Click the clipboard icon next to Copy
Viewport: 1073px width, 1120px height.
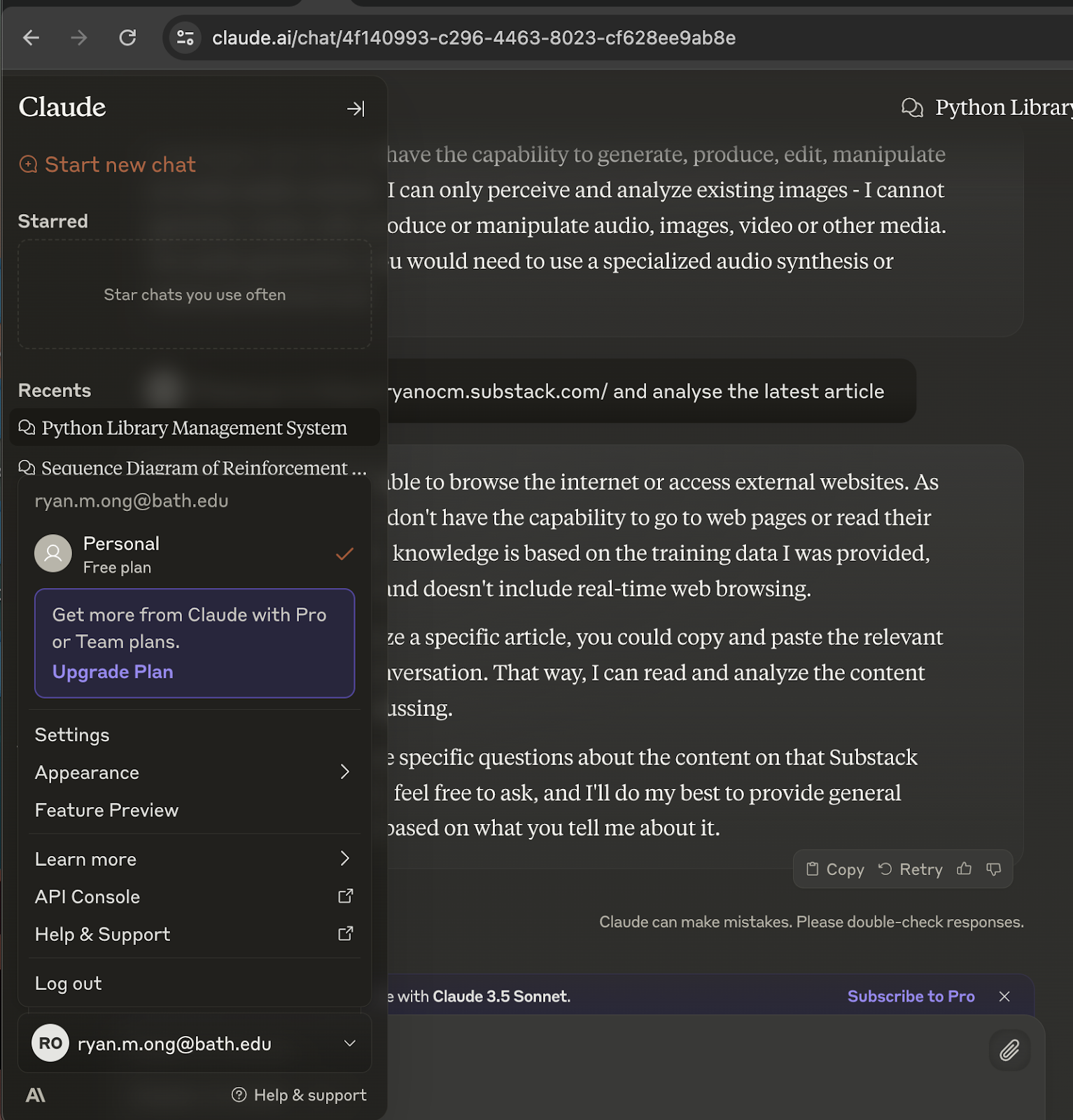point(812,869)
